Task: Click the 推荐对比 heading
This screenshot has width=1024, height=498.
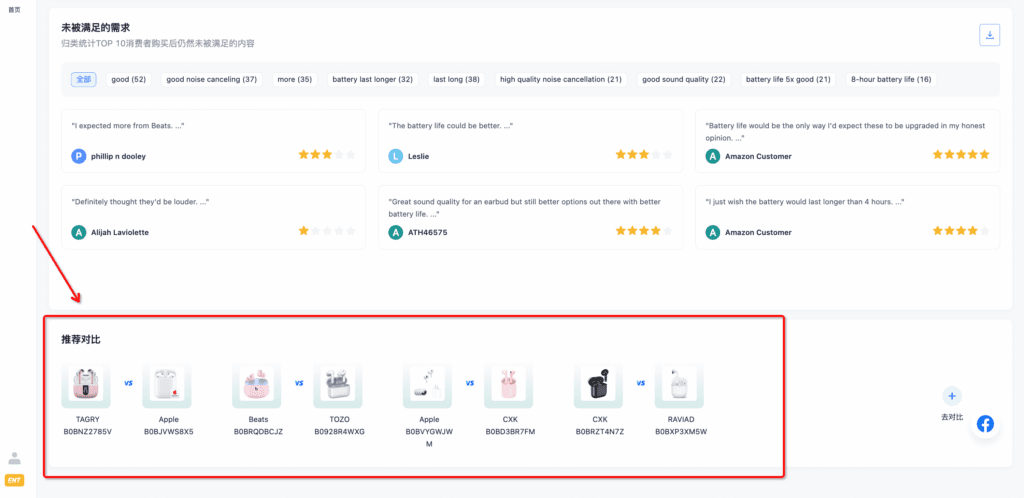Action: (81, 339)
